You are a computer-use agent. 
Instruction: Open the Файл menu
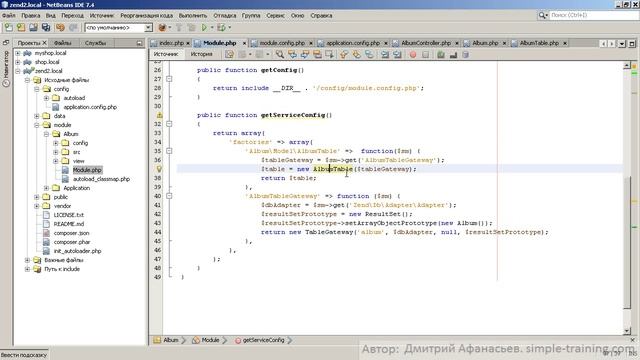[9, 15]
